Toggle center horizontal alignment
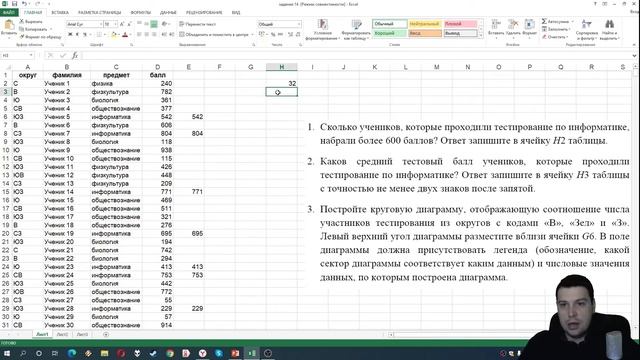 [147, 35]
